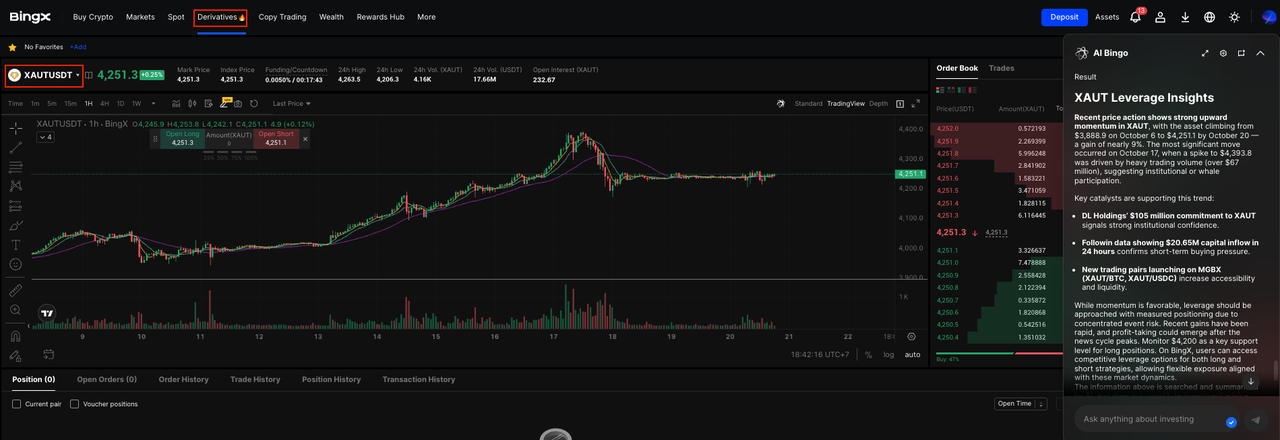Select the Text annotation tool
The image size is (1280, 440).
click(16, 245)
